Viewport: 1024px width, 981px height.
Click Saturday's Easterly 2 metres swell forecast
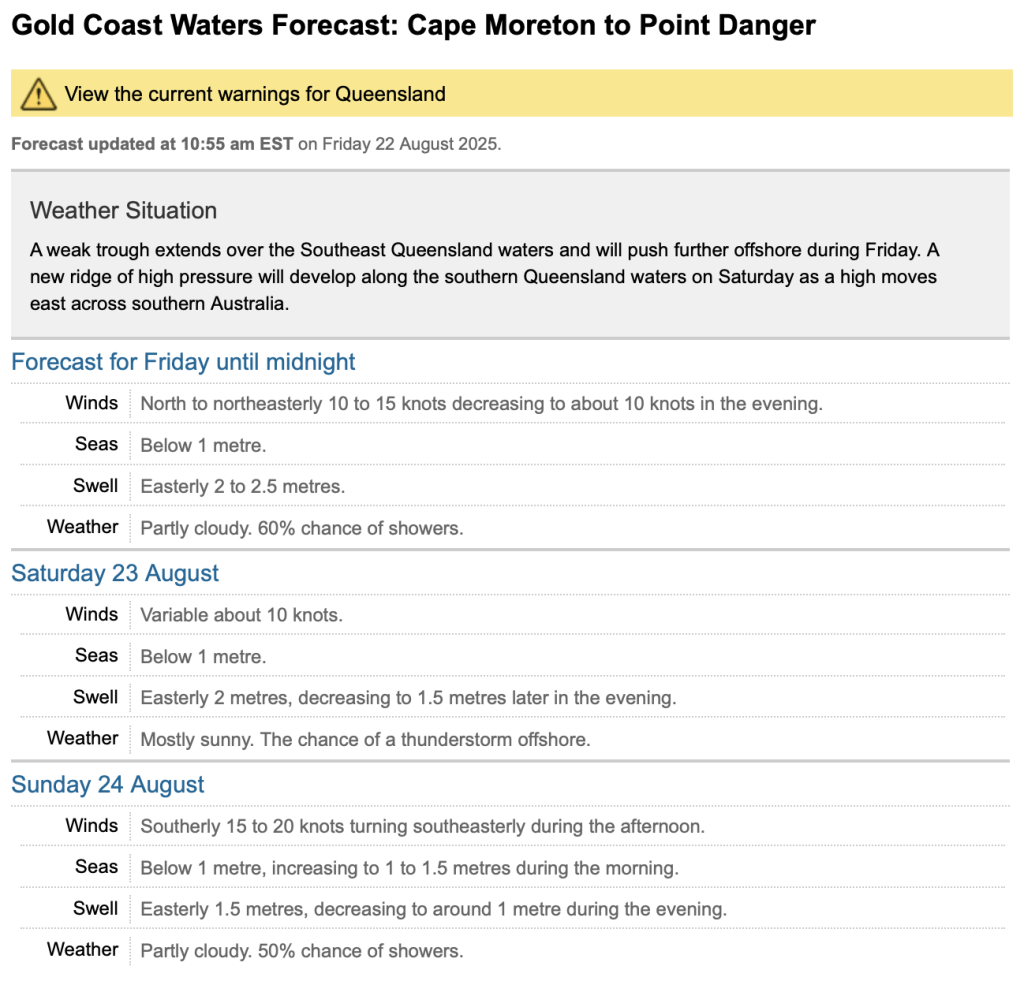(408, 698)
